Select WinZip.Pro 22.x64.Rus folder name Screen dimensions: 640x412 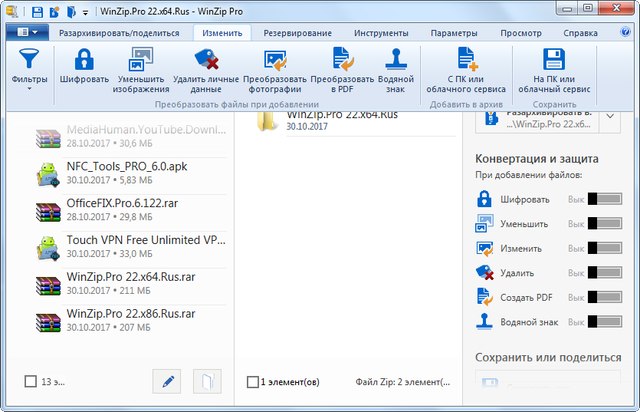(342, 115)
